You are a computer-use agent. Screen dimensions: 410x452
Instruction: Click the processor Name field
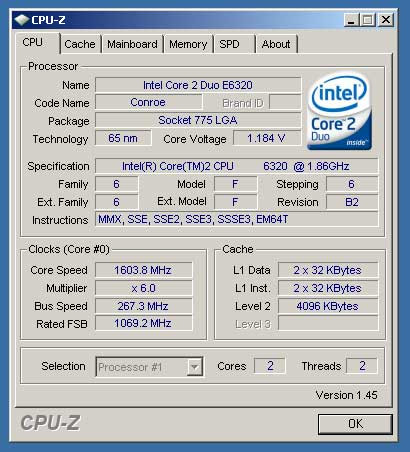point(198,85)
